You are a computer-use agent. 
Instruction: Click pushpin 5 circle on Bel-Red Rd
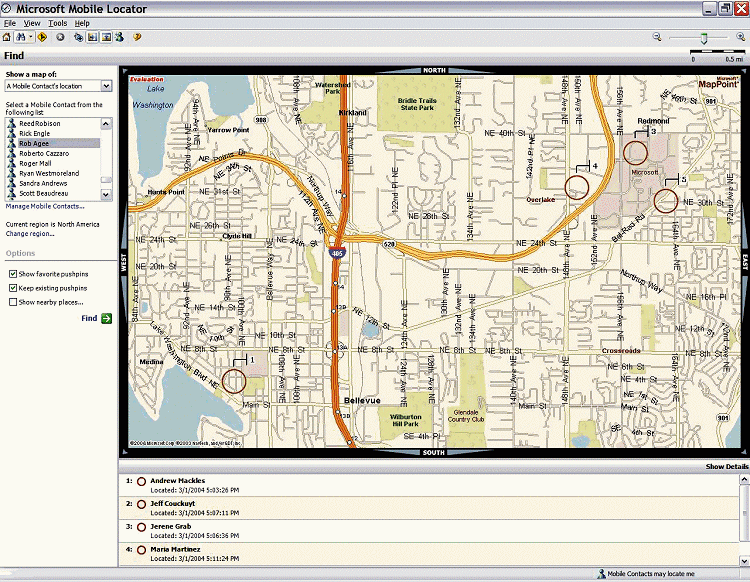[x=665, y=201]
